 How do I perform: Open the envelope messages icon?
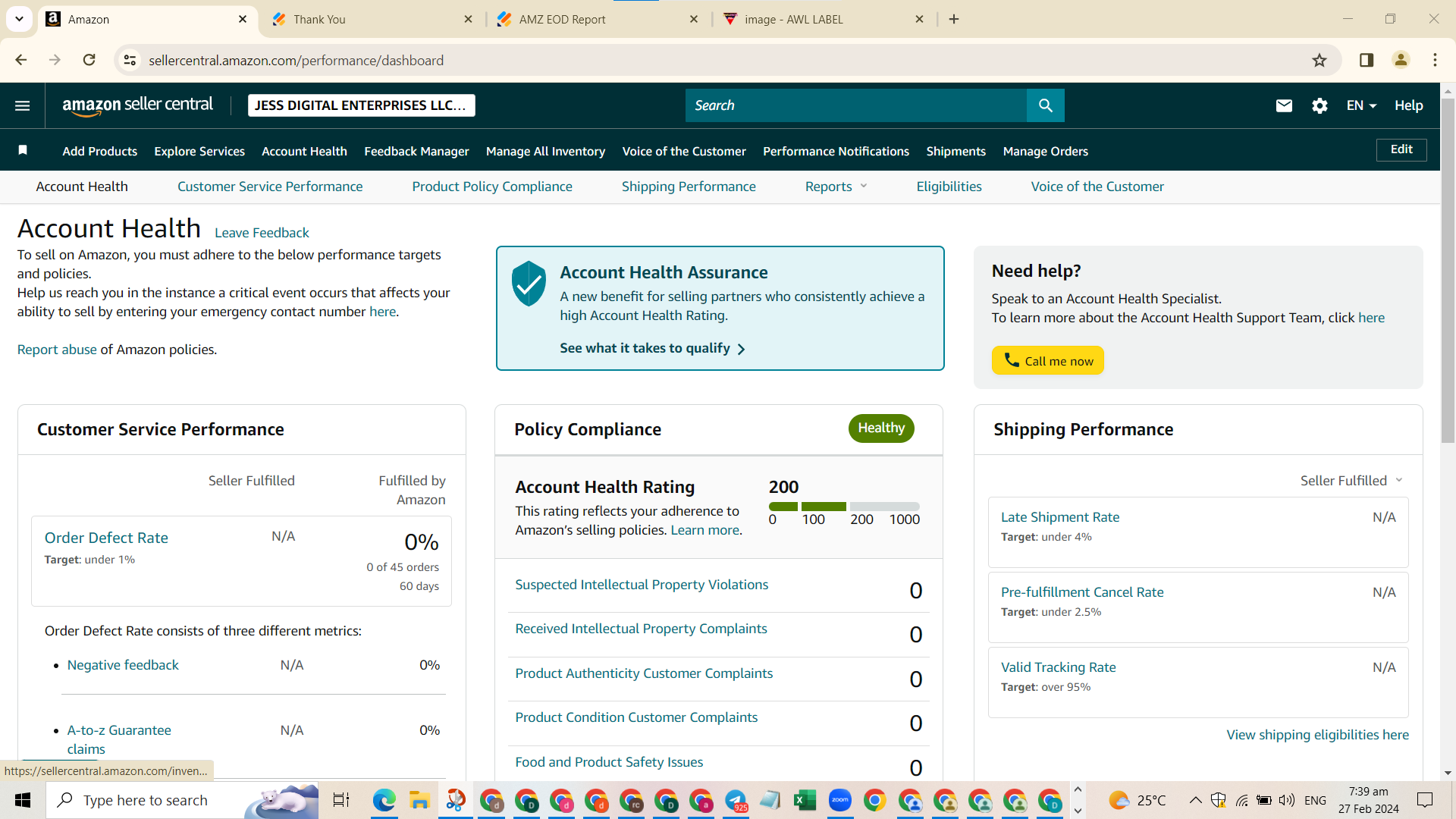point(1284,105)
